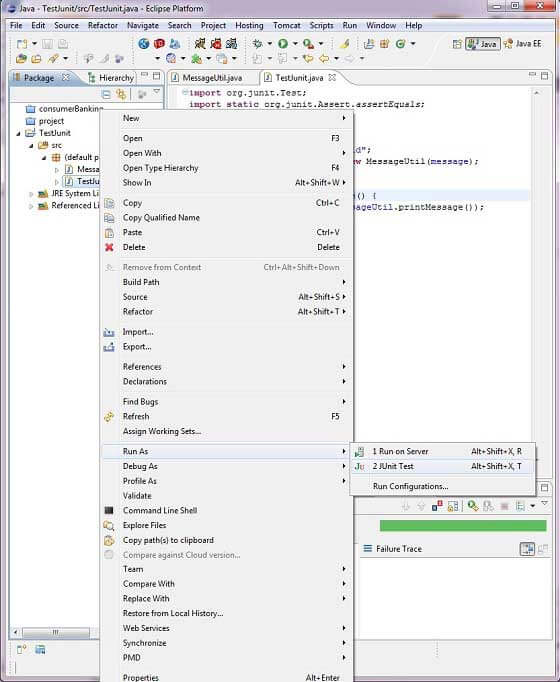
Task: Toggle Filter Stack Trace beside Failure Trace
Action: coord(527,549)
